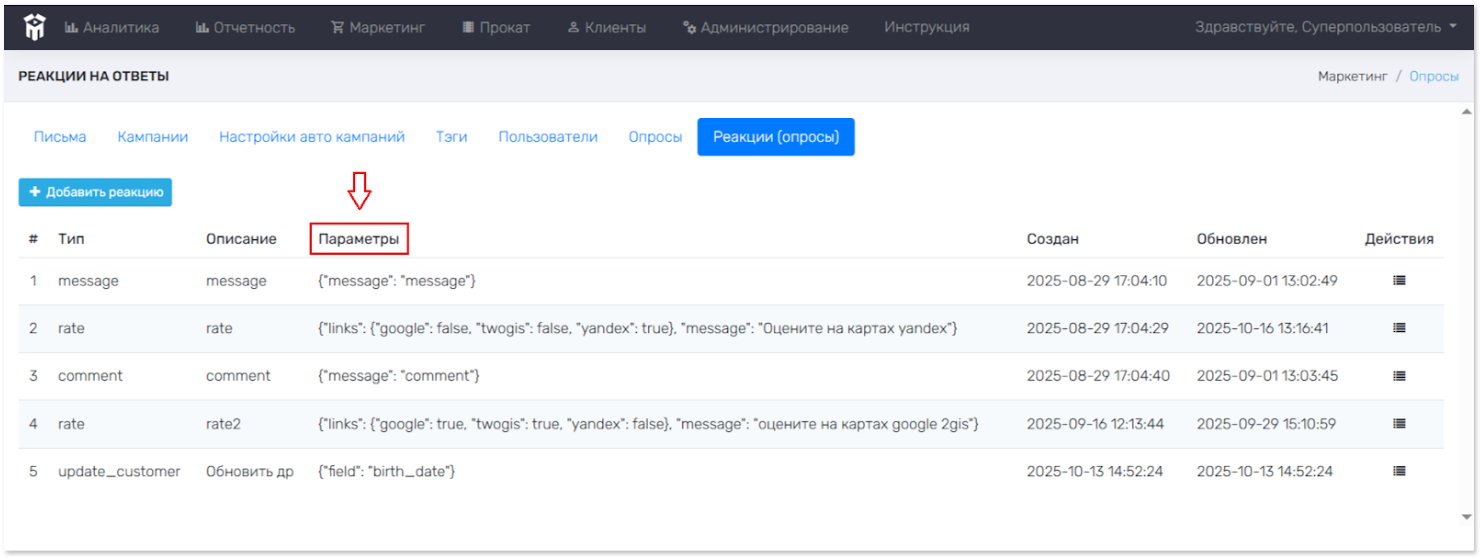1480x558 pixels.
Task: Follow the Опросы breadcrumb link
Action: [x=1434, y=76]
